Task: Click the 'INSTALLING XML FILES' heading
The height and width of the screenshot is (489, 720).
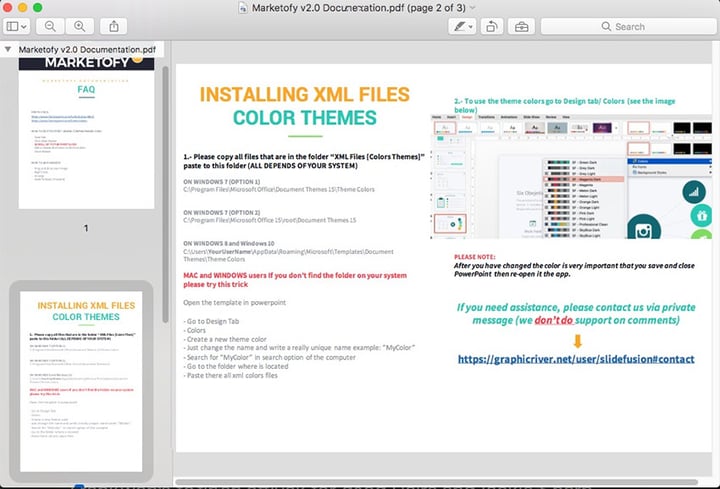Action: (x=304, y=94)
